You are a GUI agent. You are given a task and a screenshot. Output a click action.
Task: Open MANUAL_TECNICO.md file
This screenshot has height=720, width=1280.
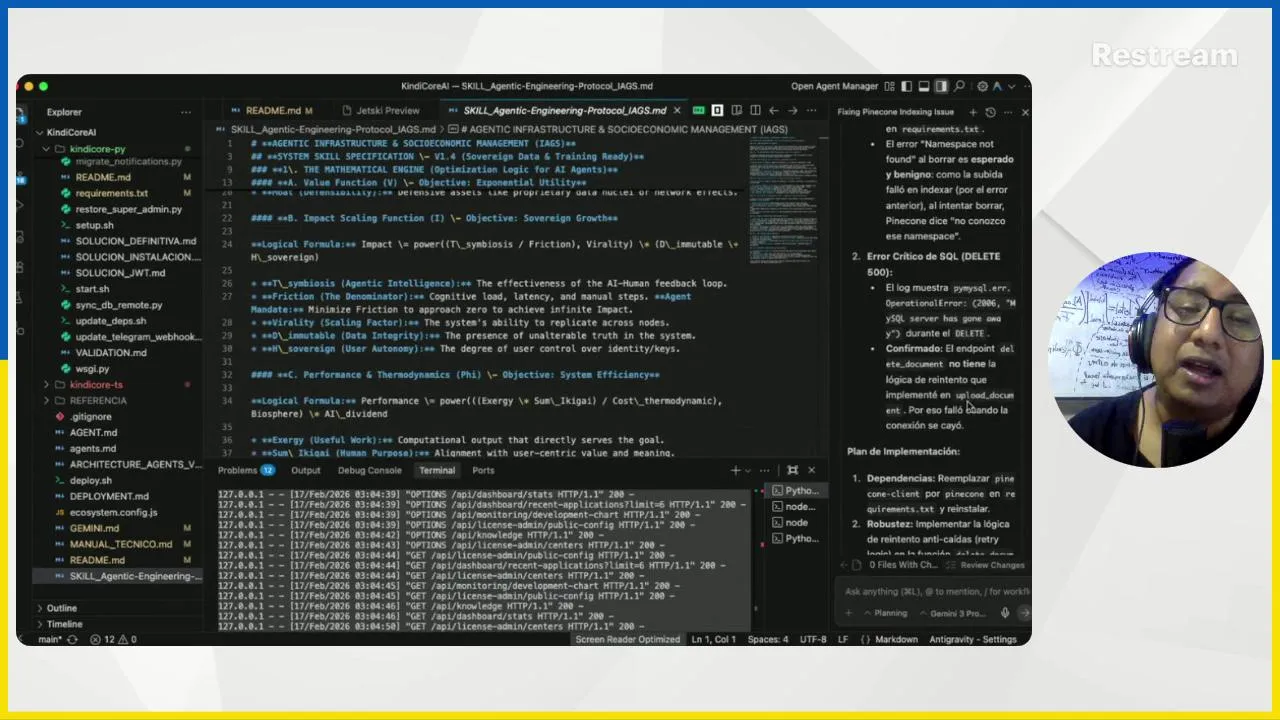(x=120, y=544)
